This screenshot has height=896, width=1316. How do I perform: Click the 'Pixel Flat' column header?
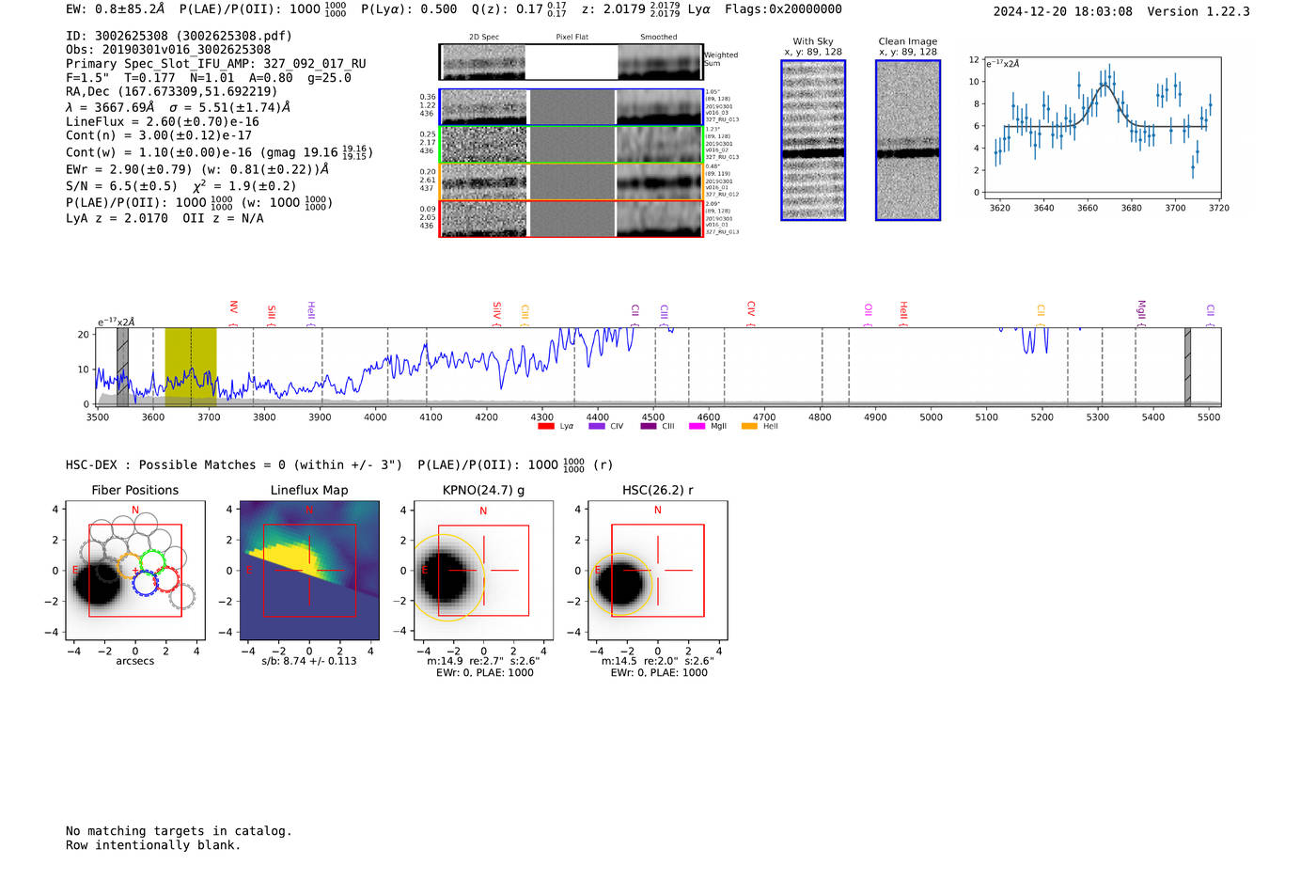(572, 38)
